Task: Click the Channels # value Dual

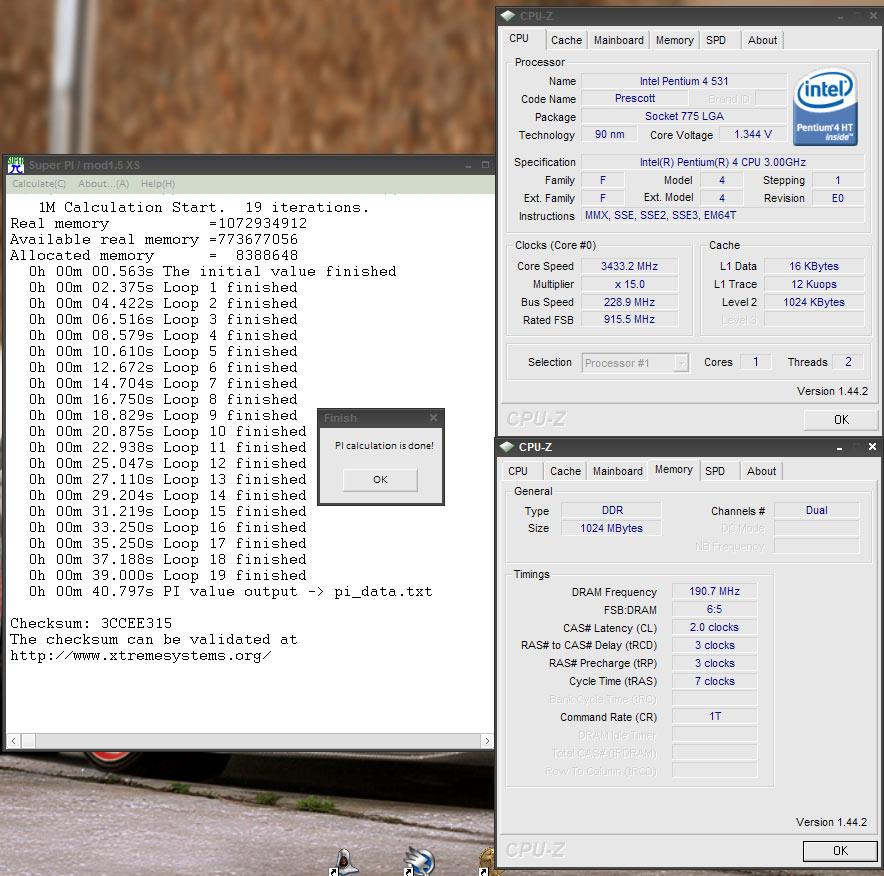Action: pos(816,510)
